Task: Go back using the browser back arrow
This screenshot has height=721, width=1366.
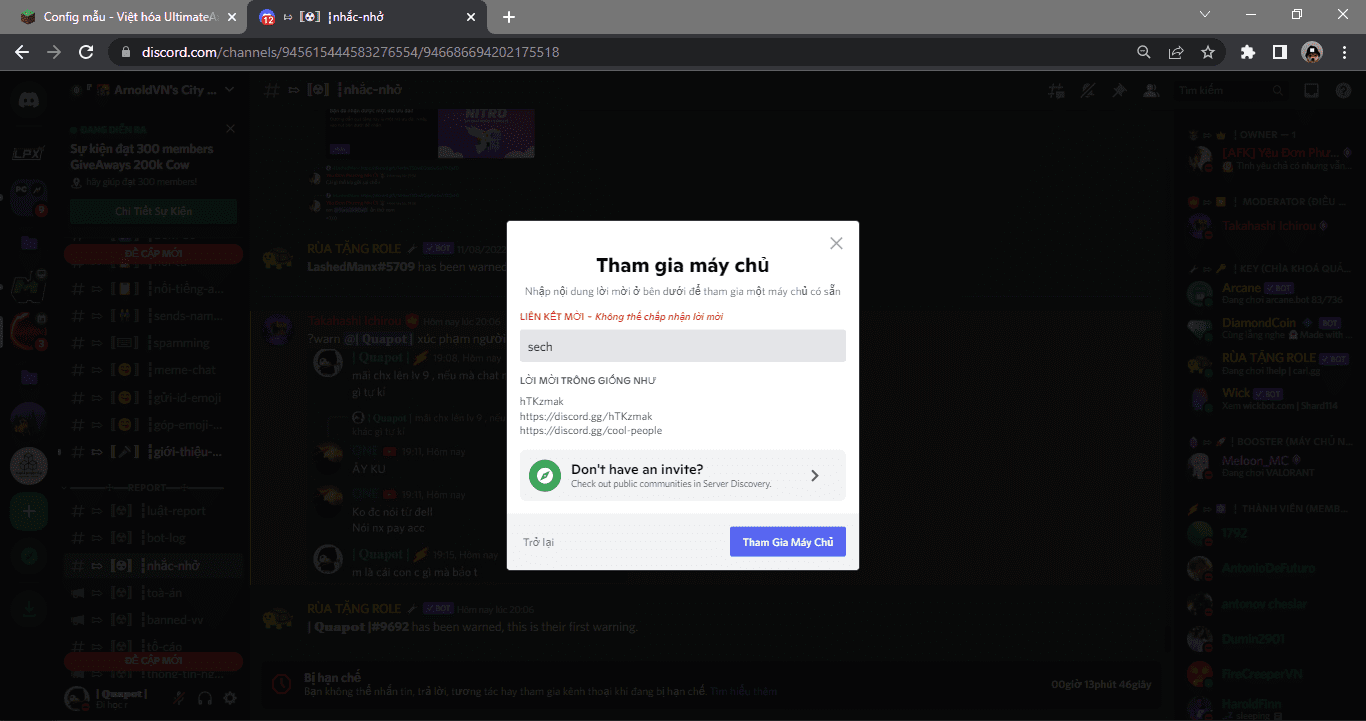Action: click(22, 52)
